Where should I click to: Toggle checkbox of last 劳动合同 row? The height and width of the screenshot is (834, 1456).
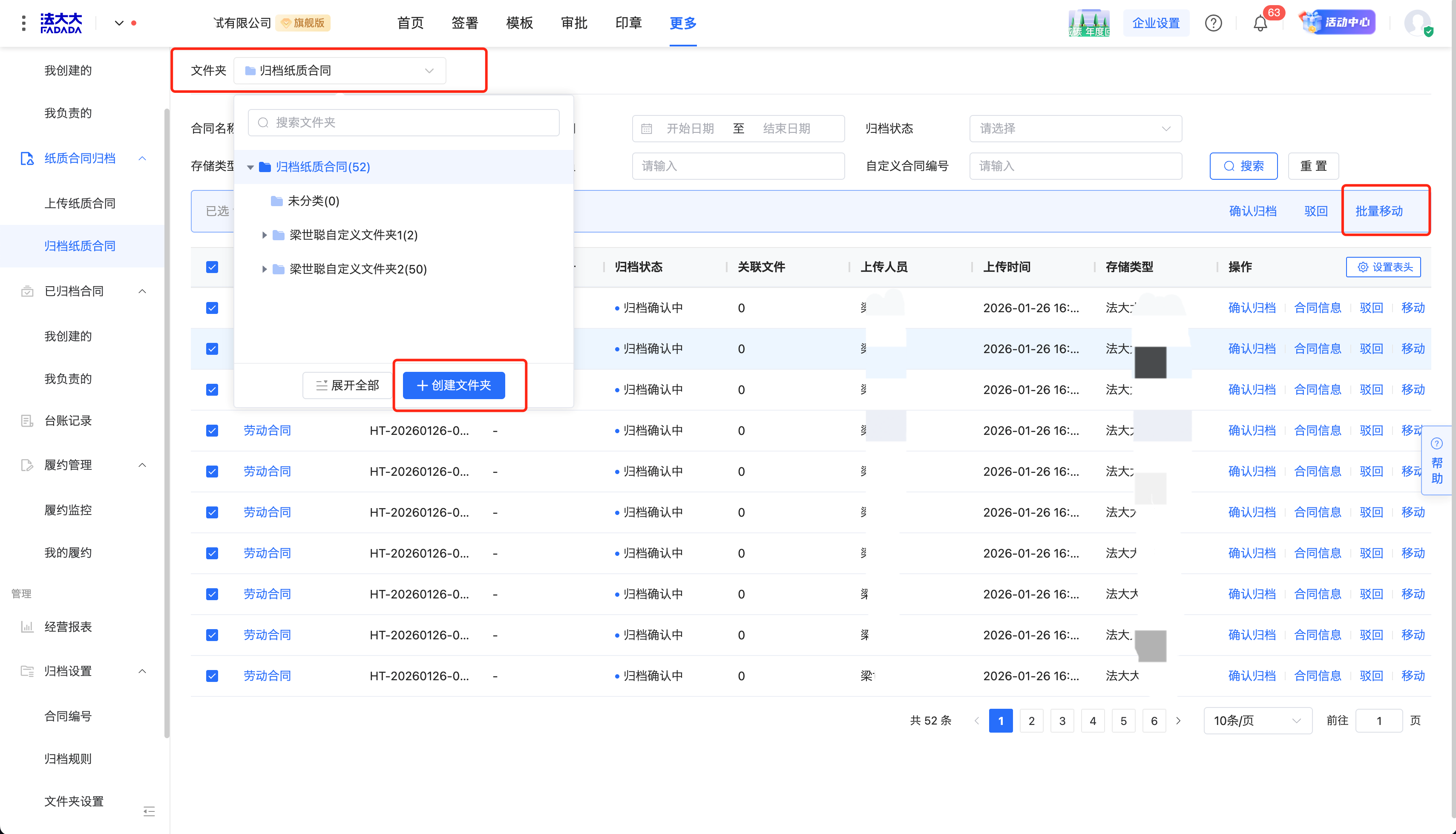pos(212,676)
